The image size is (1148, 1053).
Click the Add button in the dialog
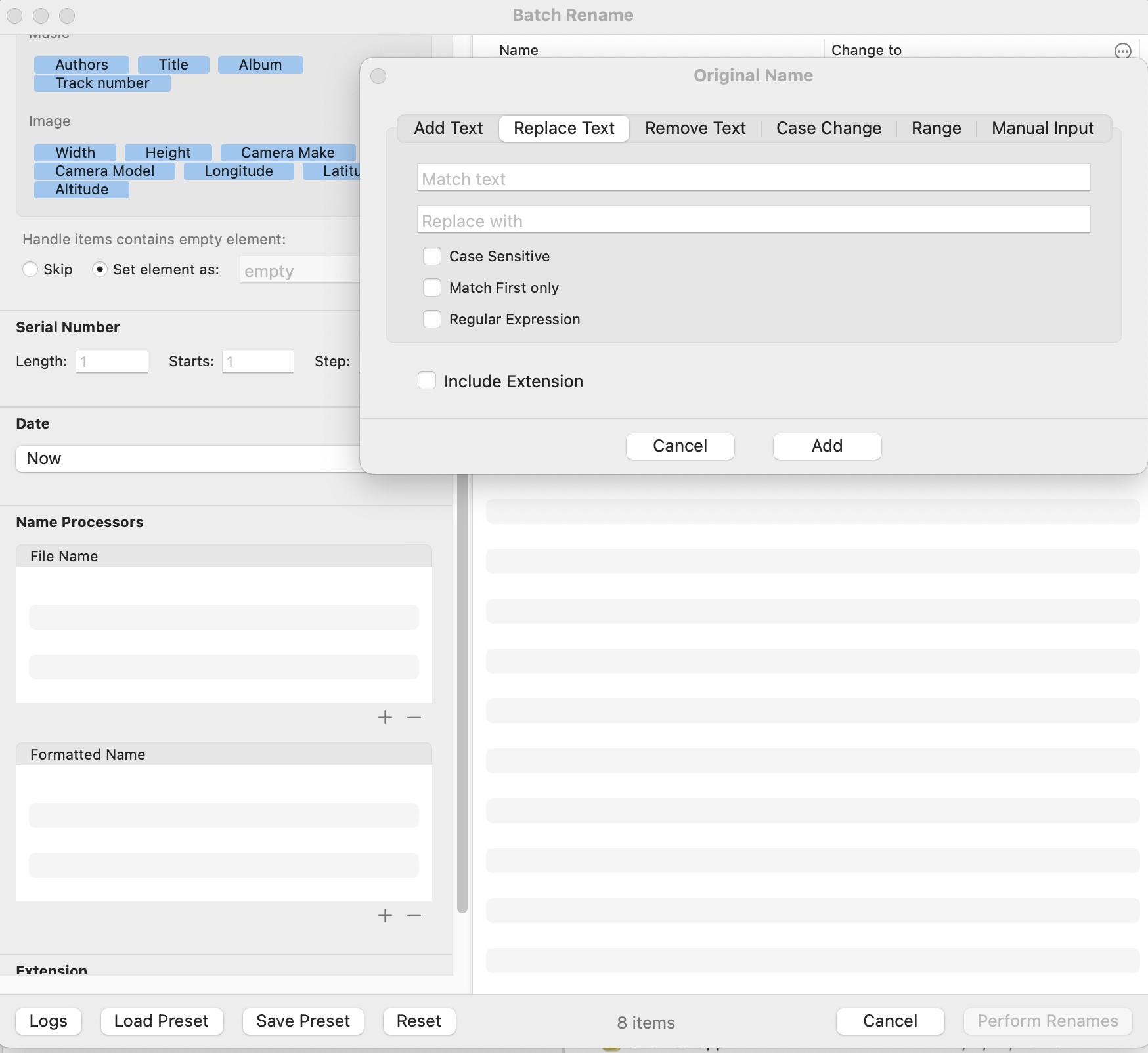[828, 446]
